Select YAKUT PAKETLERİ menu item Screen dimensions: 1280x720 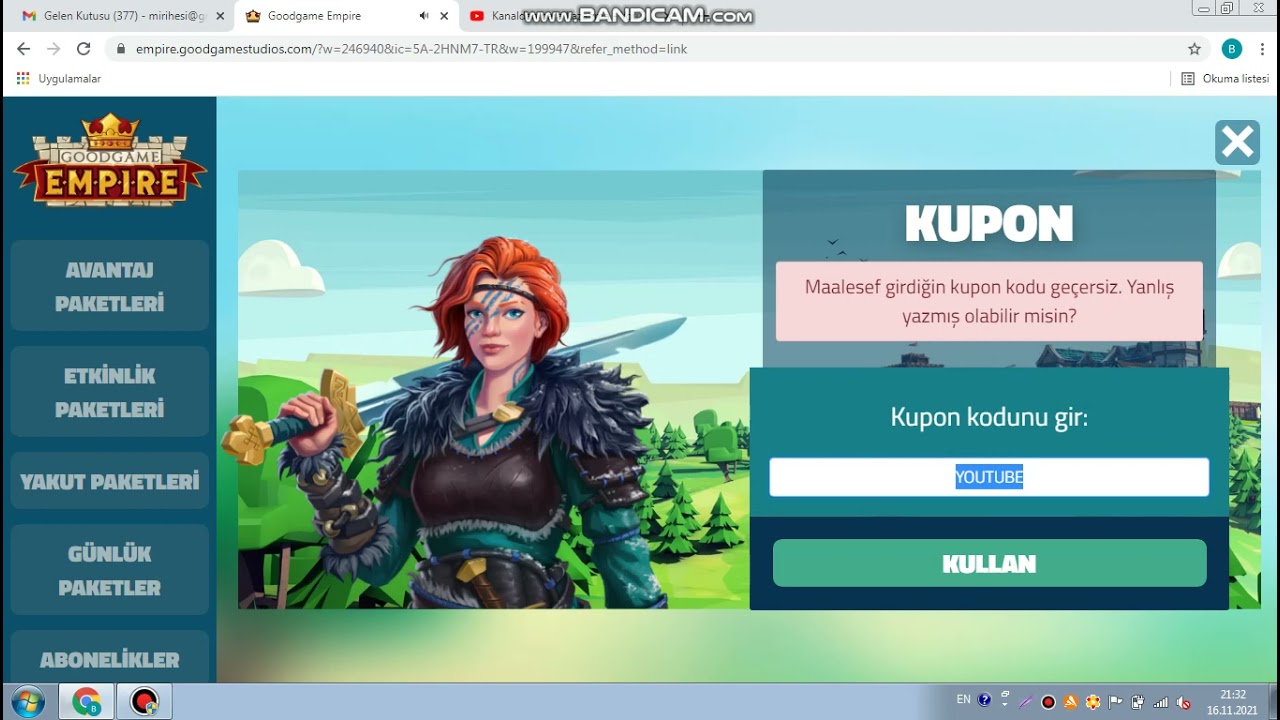click(110, 481)
